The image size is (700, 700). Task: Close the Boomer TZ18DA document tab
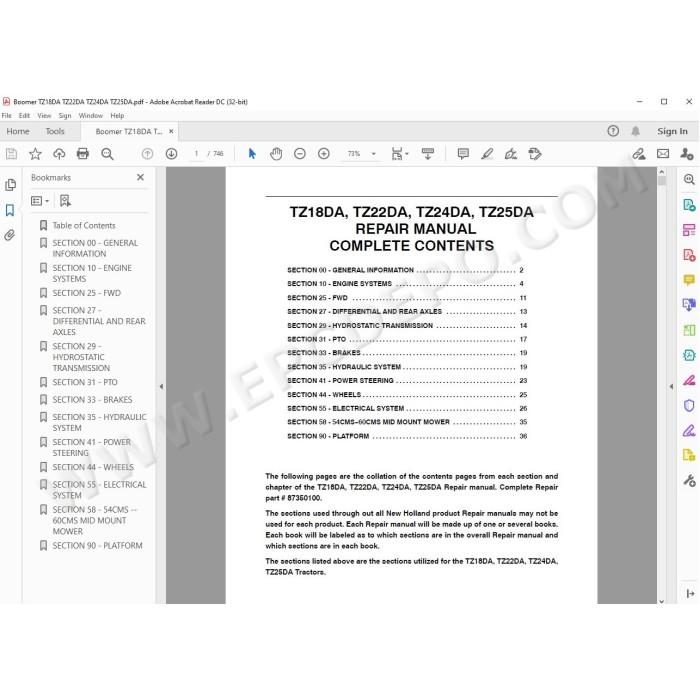[171, 131]
